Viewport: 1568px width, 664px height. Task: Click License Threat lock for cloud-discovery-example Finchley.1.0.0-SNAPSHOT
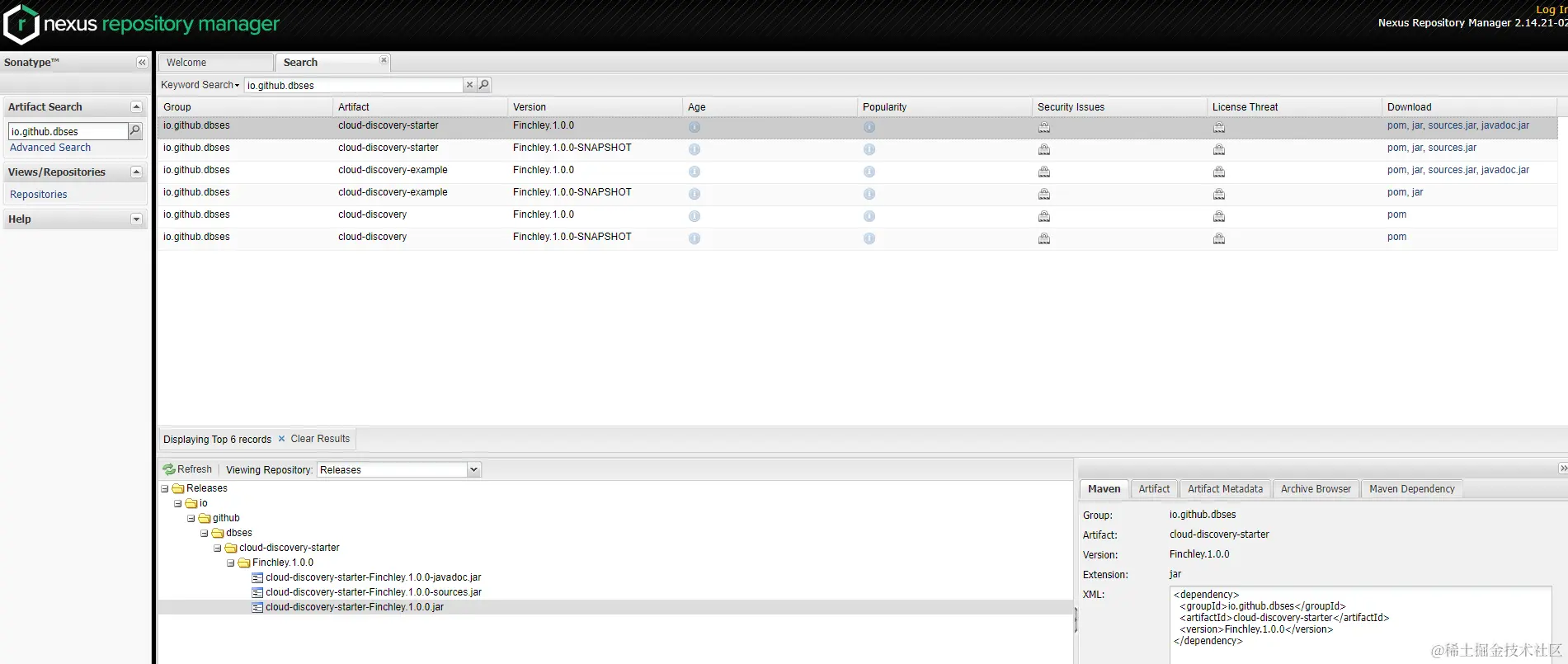(x=1219, y=194)
